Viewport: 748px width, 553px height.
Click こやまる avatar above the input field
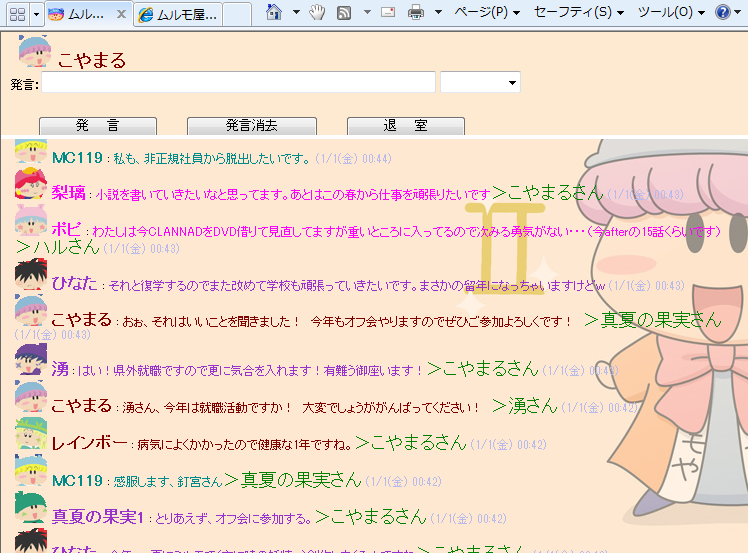[34, 51]
